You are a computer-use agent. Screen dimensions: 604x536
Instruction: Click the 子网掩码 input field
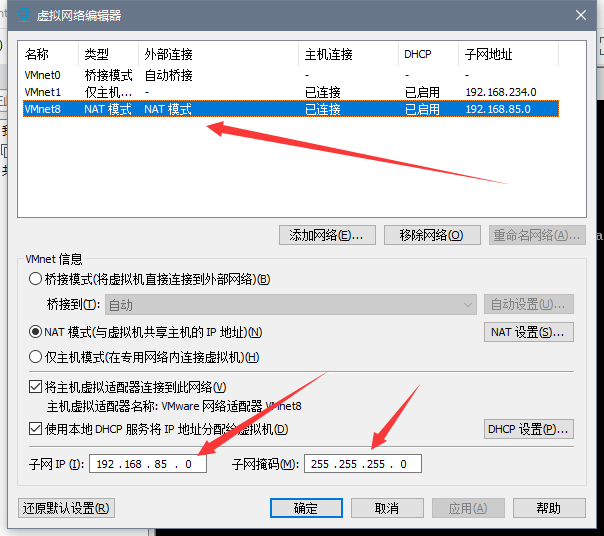[363, 464]
